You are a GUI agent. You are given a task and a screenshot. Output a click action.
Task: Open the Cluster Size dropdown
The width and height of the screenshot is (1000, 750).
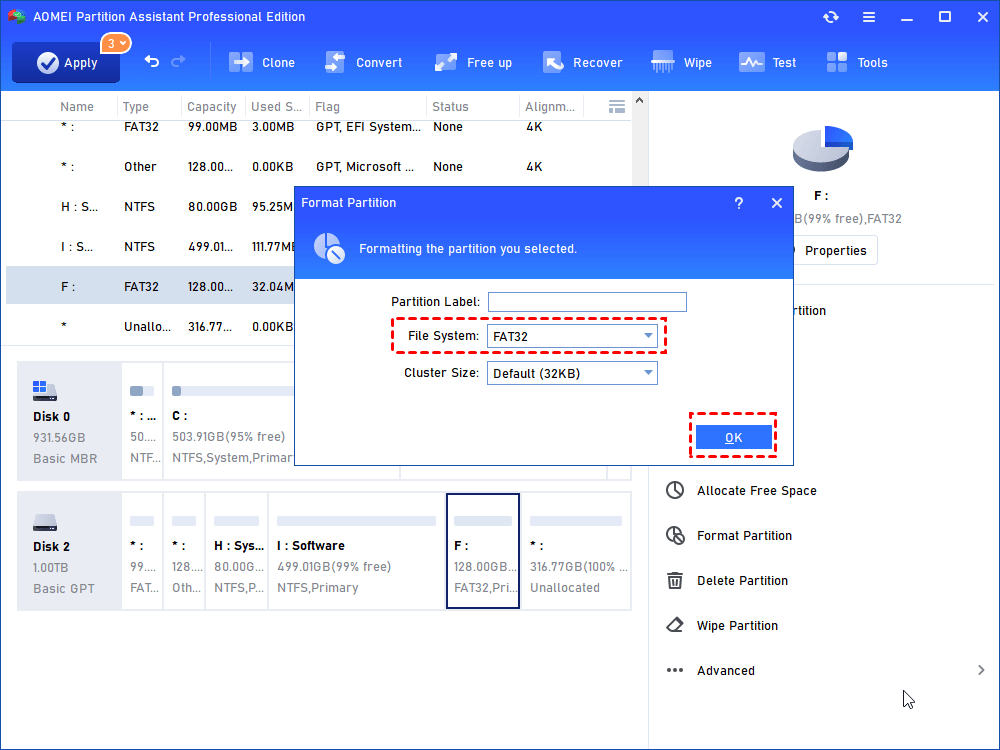pyautogui.click(x=572, y=373)
